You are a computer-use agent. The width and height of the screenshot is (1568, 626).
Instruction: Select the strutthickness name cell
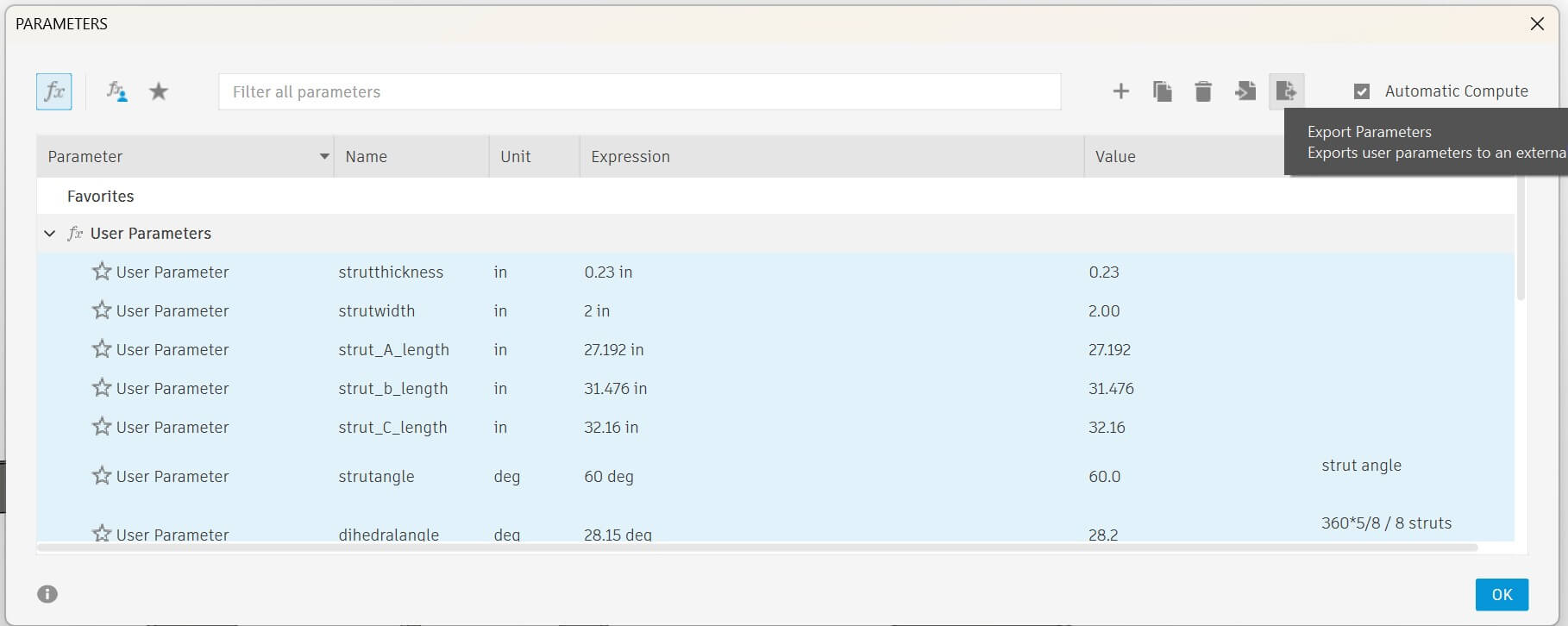391,272
